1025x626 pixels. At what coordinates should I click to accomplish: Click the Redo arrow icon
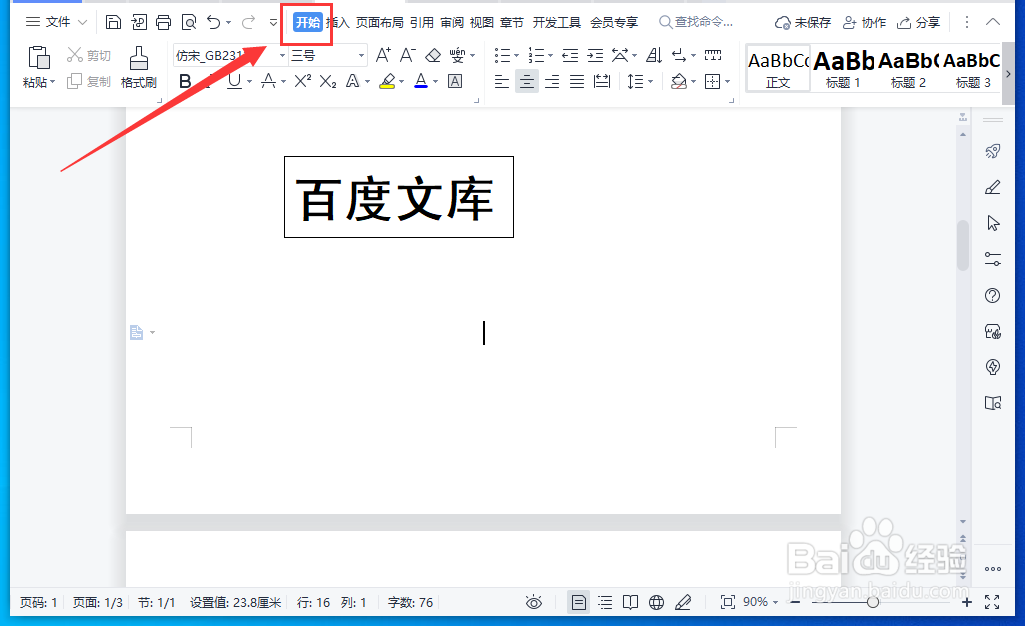tap(248, 22)
